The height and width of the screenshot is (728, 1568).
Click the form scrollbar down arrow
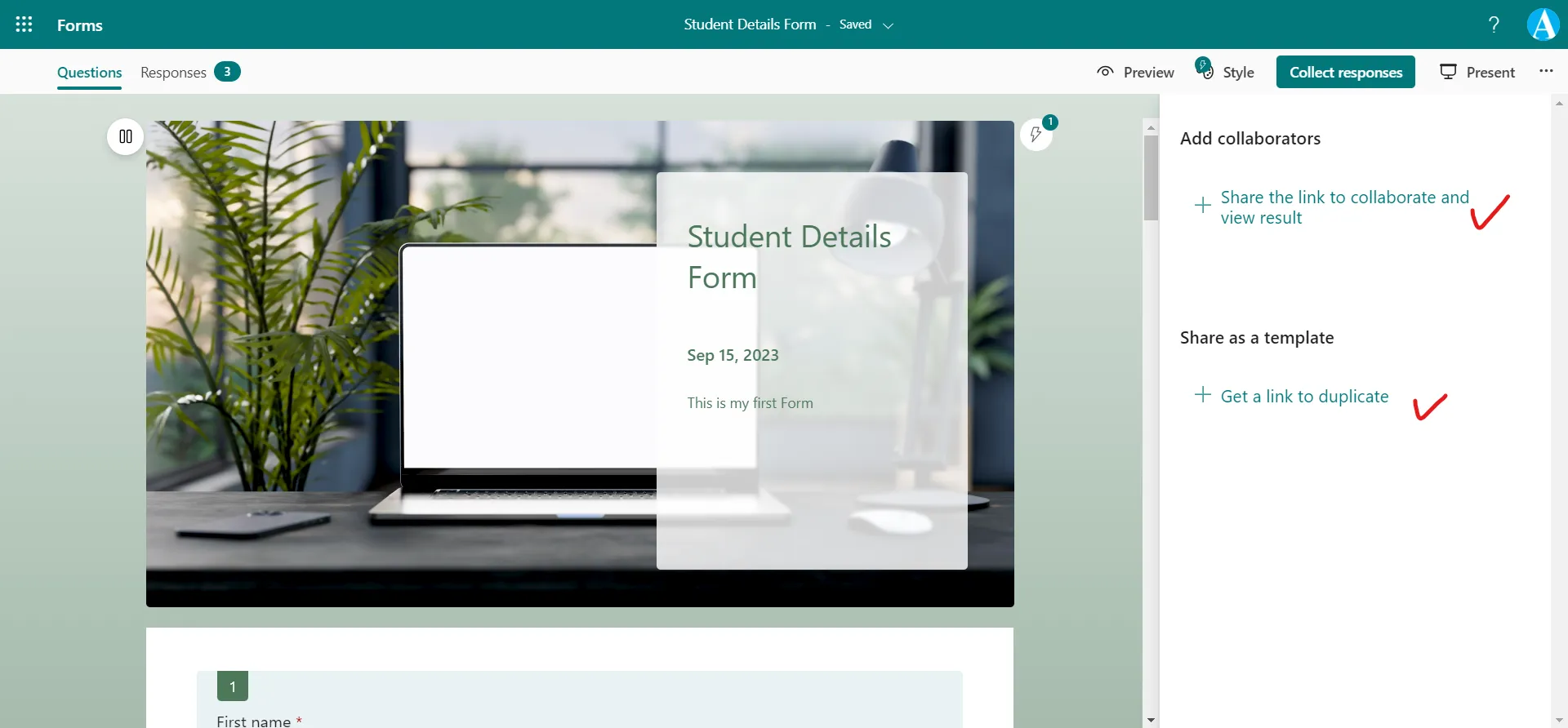[x=1151, y=721]
